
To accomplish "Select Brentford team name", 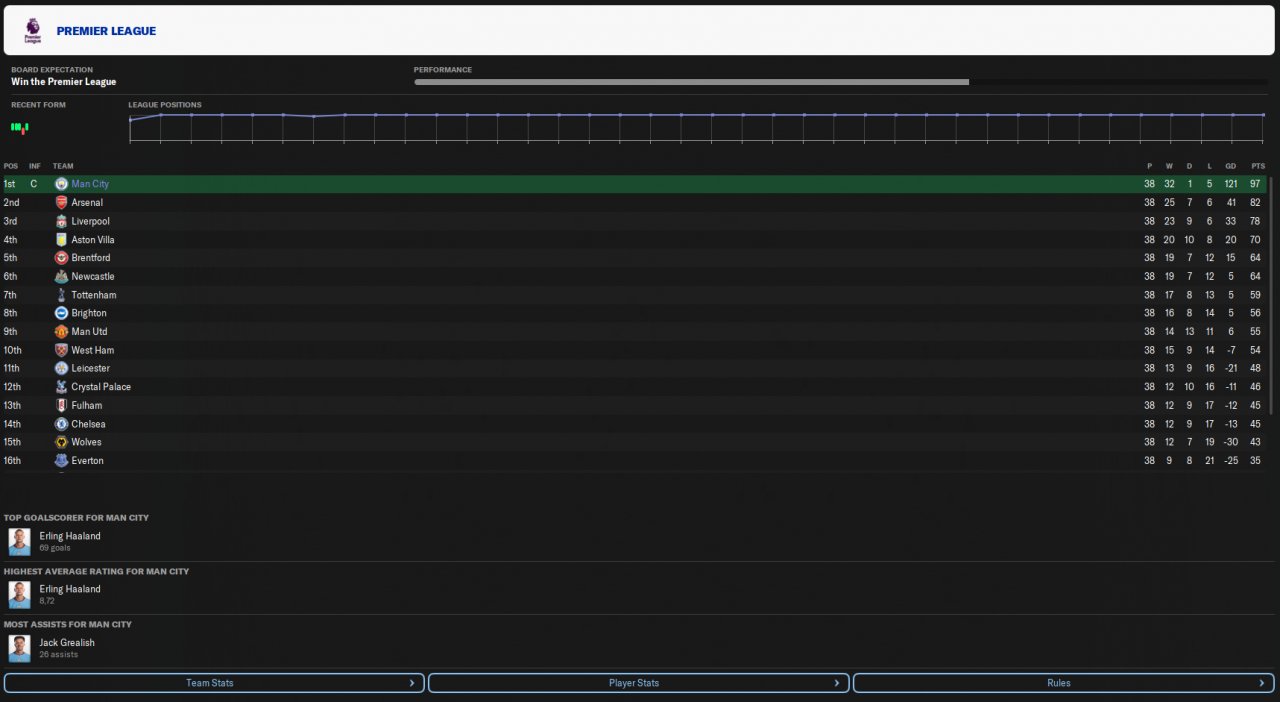I will [91, 258].
